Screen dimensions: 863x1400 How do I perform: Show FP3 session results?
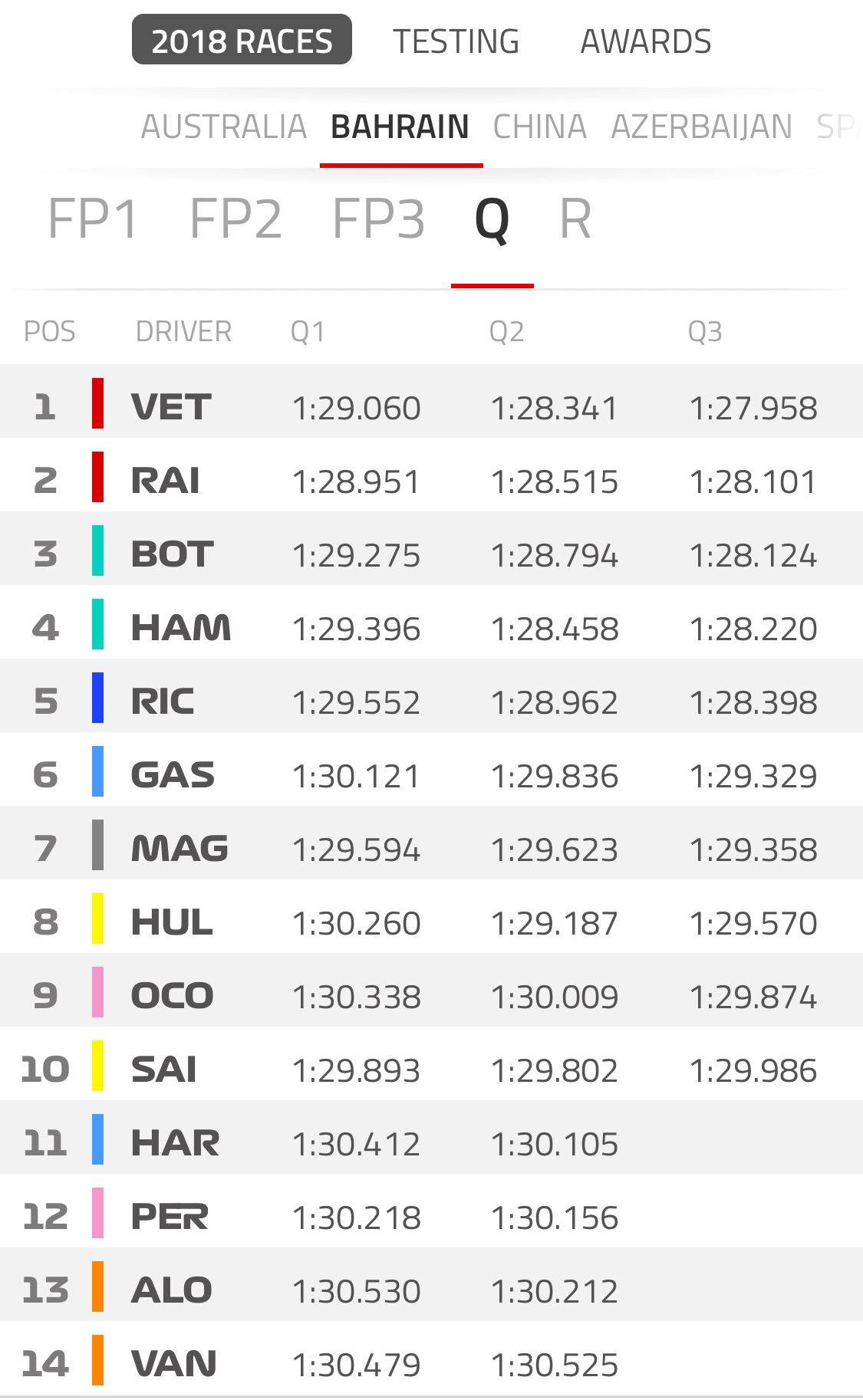point(379,219)
